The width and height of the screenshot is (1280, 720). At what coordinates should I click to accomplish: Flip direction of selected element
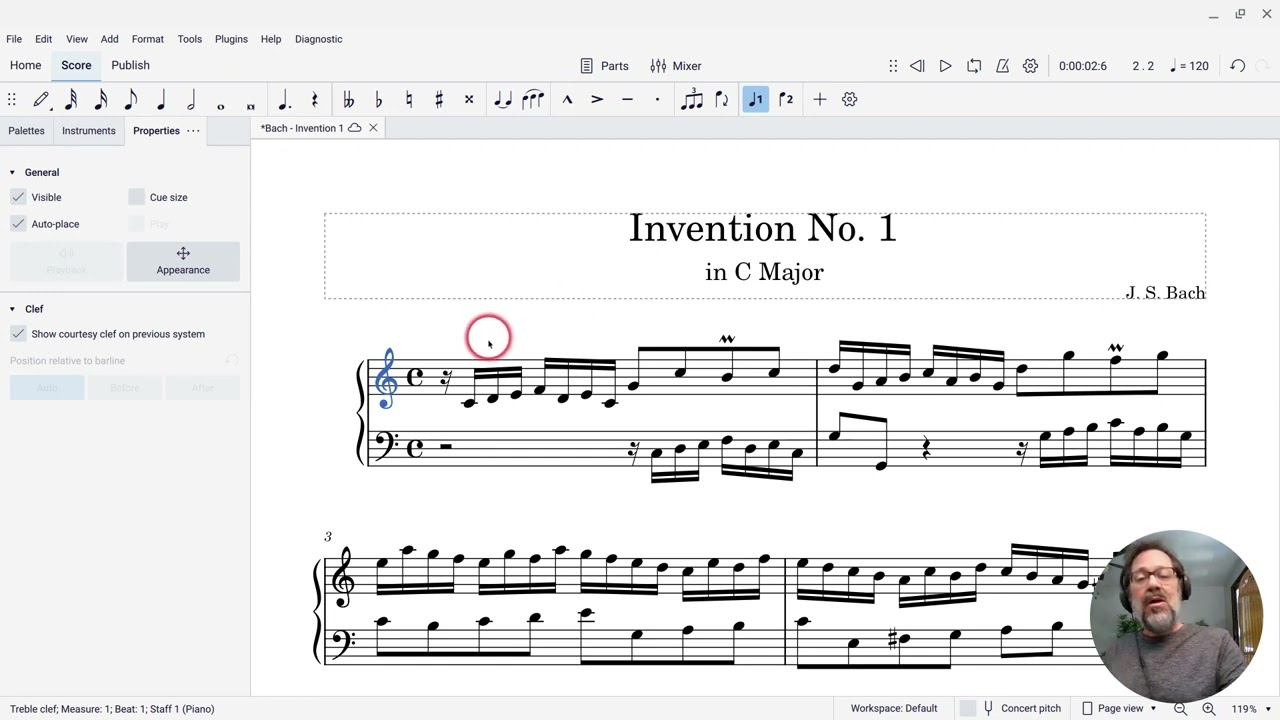[721, 100]
